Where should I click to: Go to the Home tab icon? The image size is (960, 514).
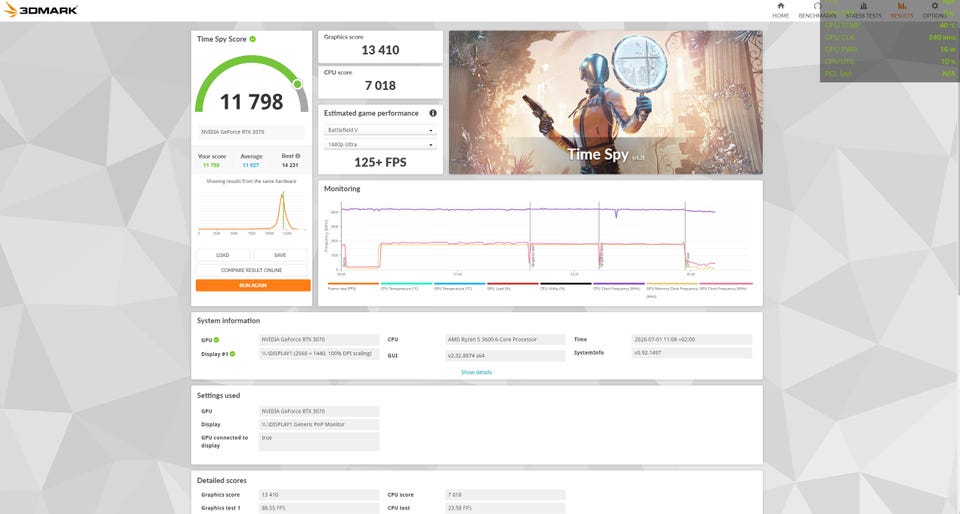tap(780, 6)
